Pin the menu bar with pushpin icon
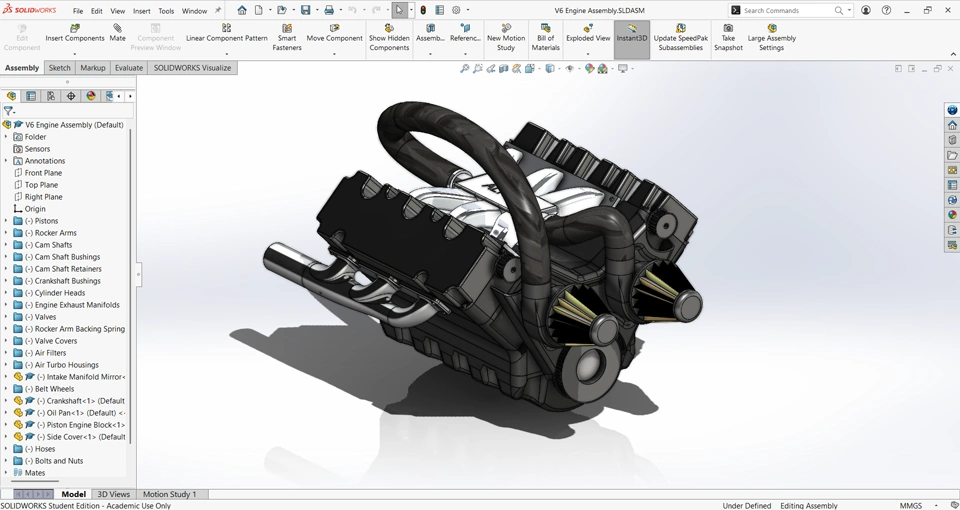960x510 pixels. tap(218, 10)
